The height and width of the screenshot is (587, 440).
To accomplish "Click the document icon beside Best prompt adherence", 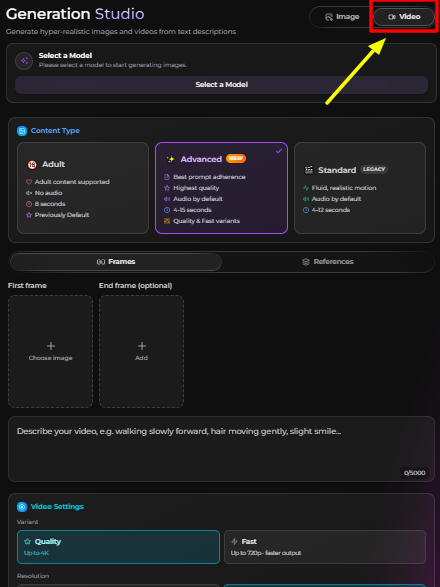I will coord(167,177).
